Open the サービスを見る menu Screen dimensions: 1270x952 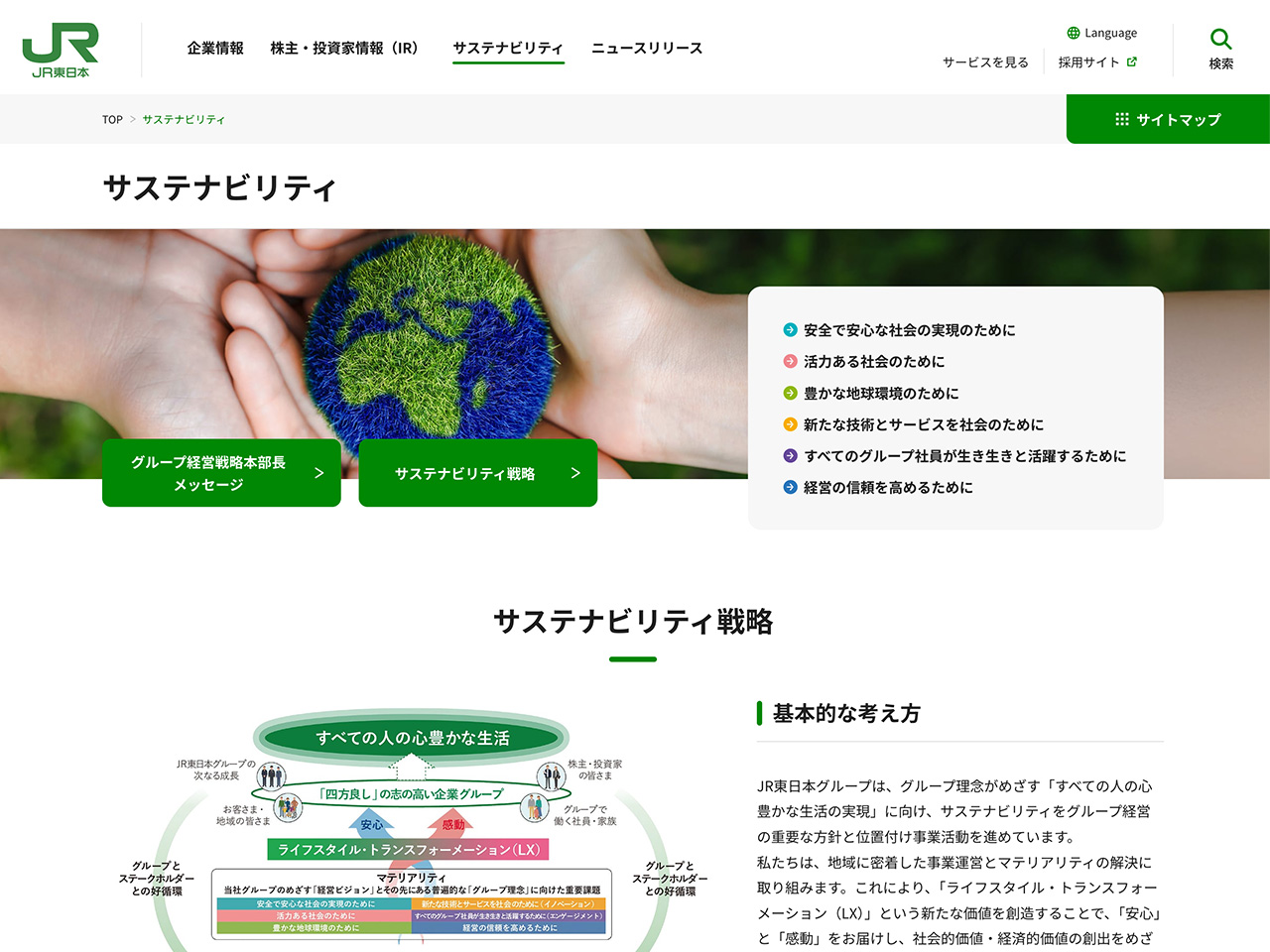point(985,61)
